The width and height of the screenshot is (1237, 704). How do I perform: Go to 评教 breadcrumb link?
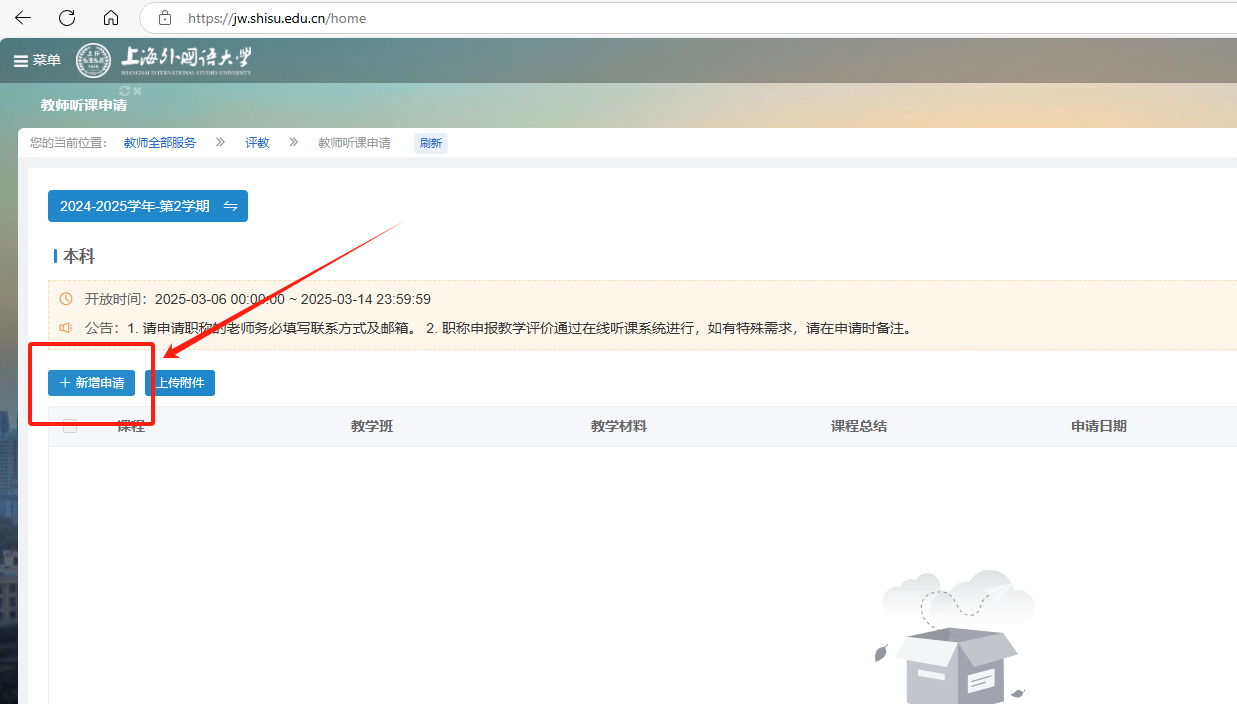257,143
